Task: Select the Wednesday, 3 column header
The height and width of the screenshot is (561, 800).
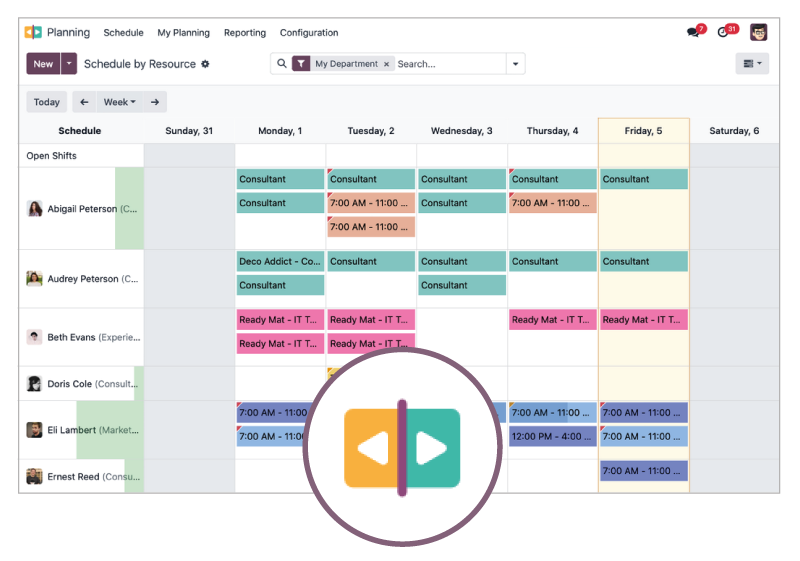Action: point(462,131)
